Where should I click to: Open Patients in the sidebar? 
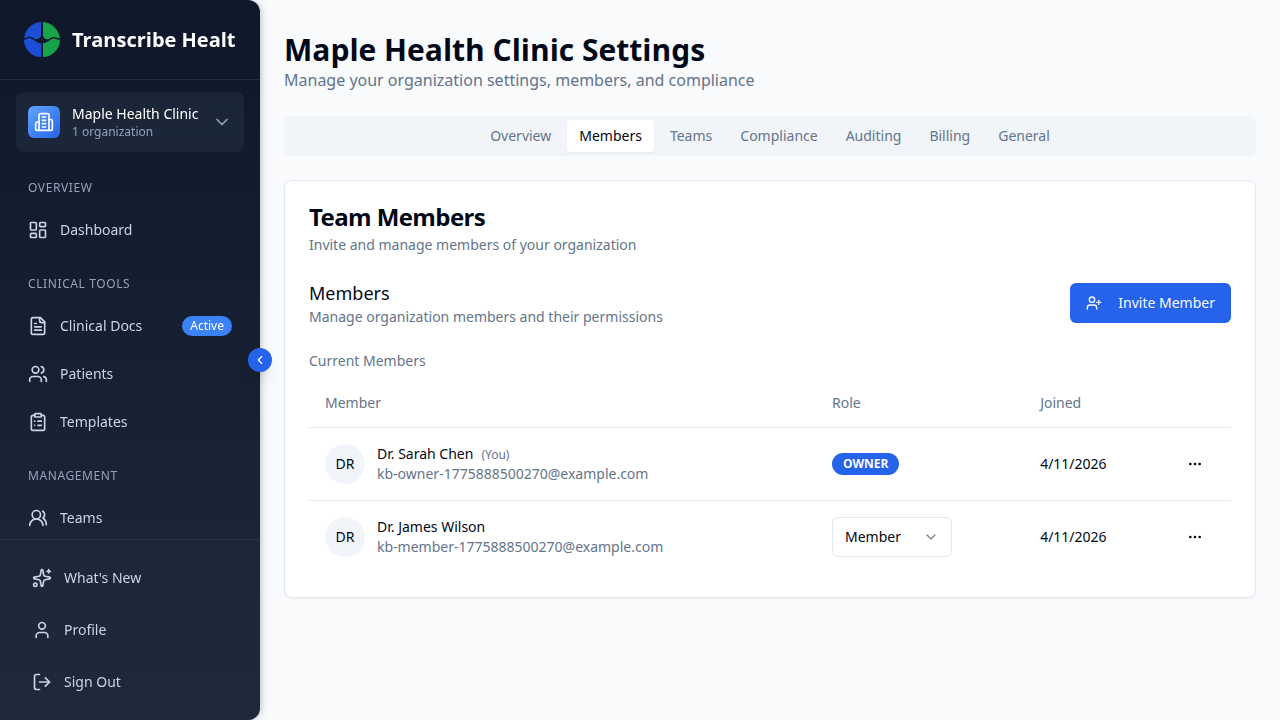tap(86, 373)
